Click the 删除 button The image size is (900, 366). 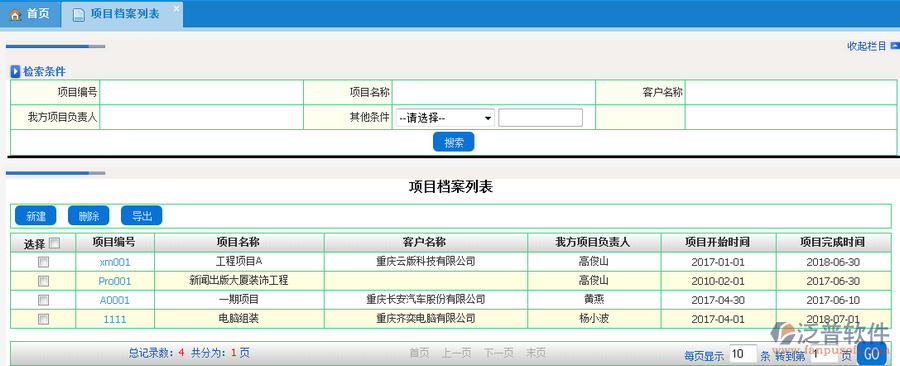click(88, 216)
